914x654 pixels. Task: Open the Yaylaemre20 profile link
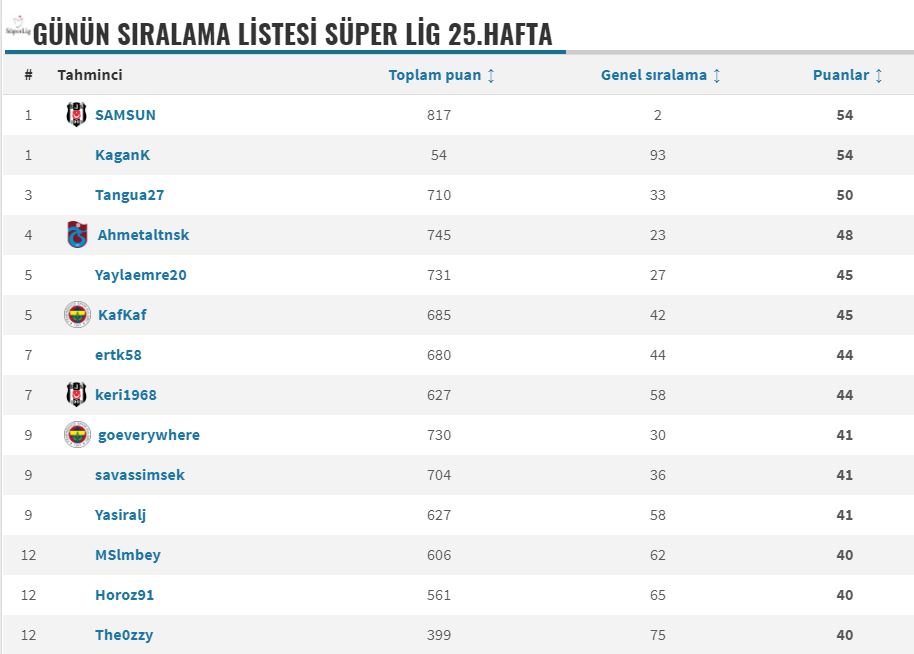point(140,275)
